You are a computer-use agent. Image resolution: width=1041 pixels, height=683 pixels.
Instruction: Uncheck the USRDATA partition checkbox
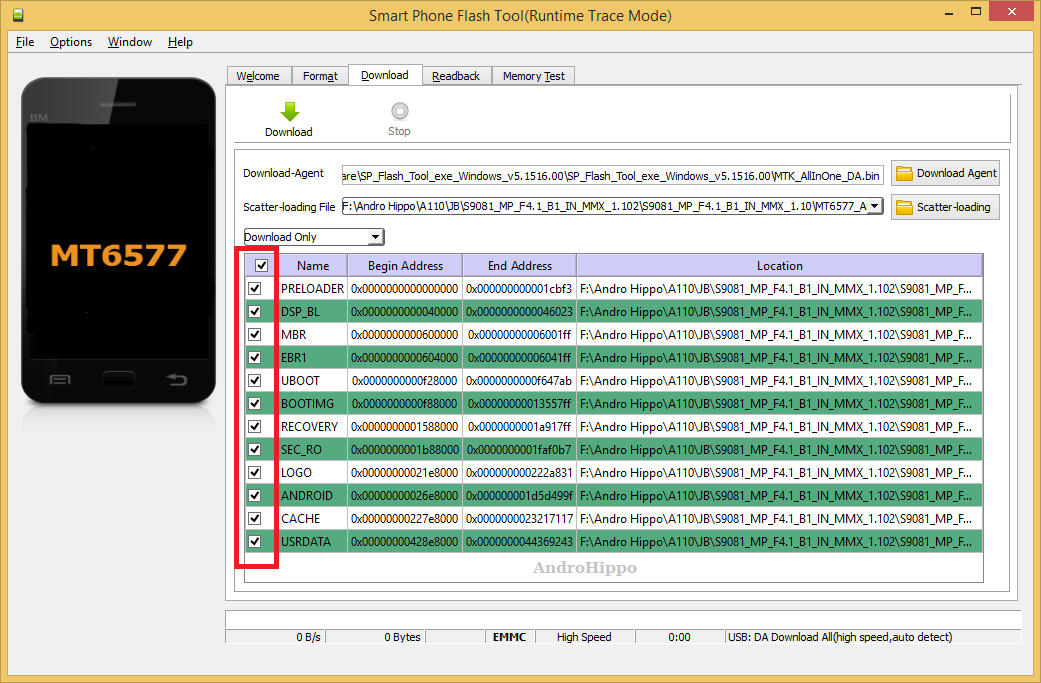pyautogui.click(x=256, y=541)
